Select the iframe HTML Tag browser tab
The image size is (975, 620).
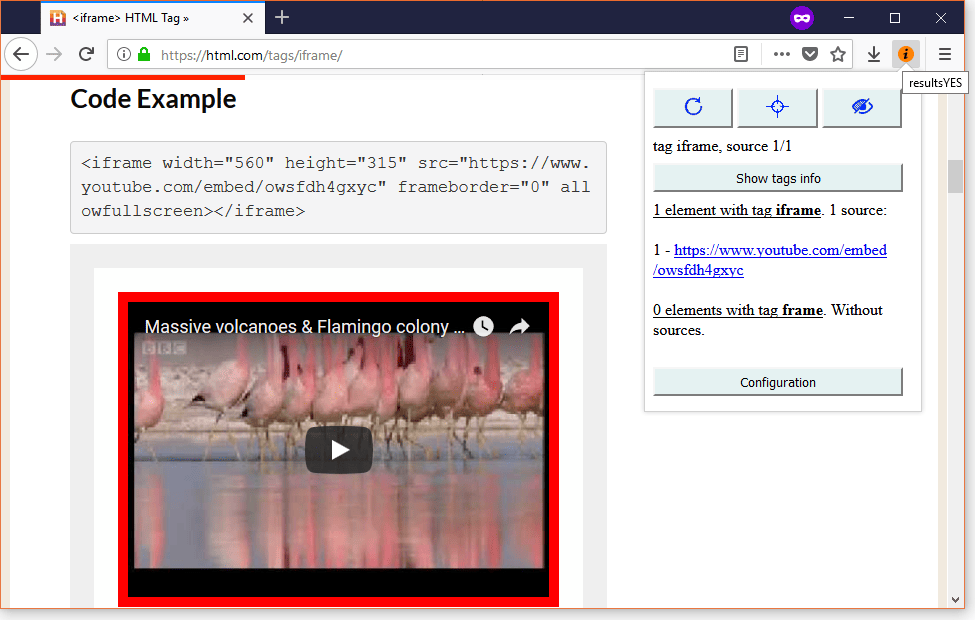pos(152,18)
